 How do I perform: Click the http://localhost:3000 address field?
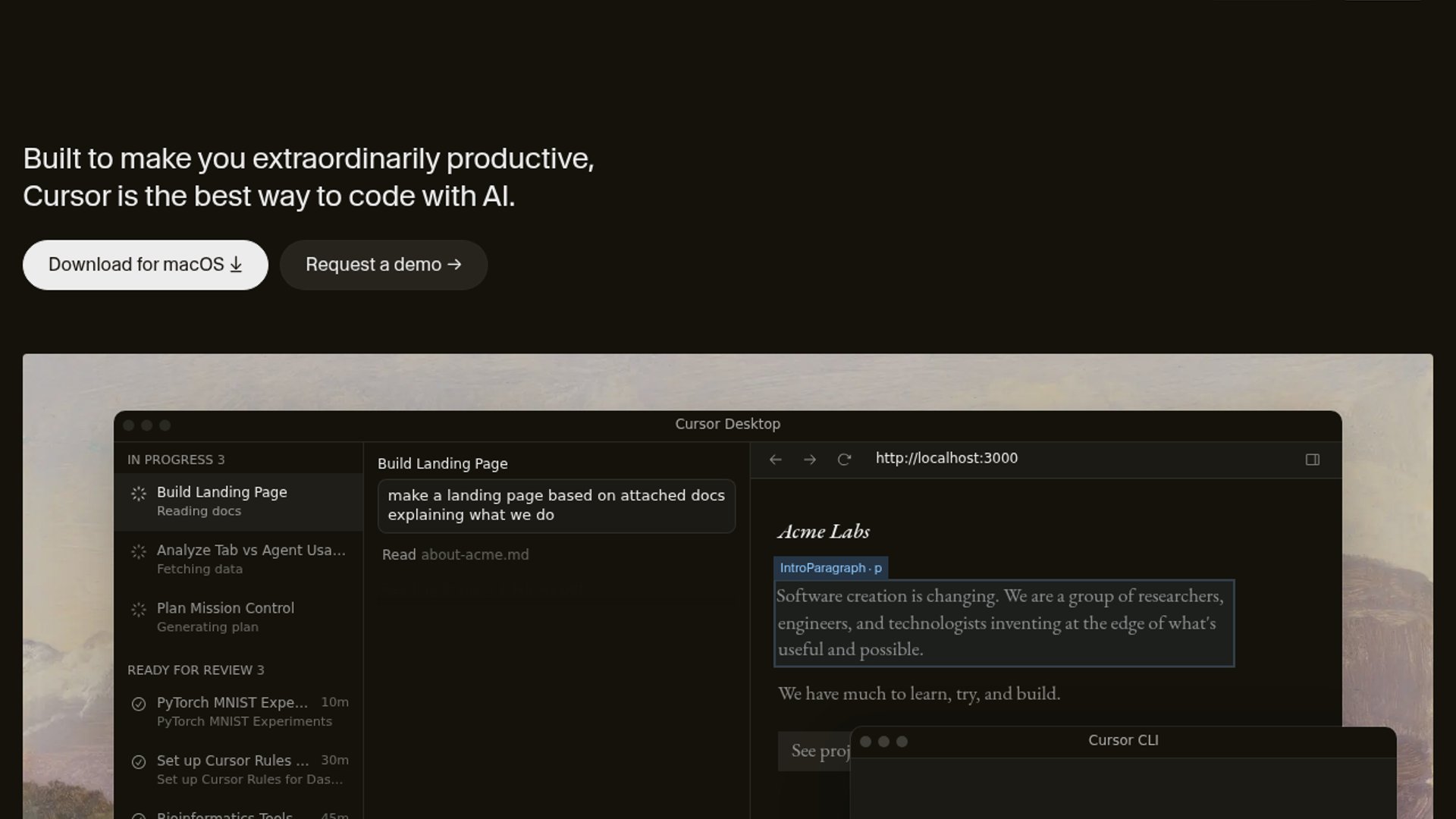pyautogui.click(x=946, y=458)
